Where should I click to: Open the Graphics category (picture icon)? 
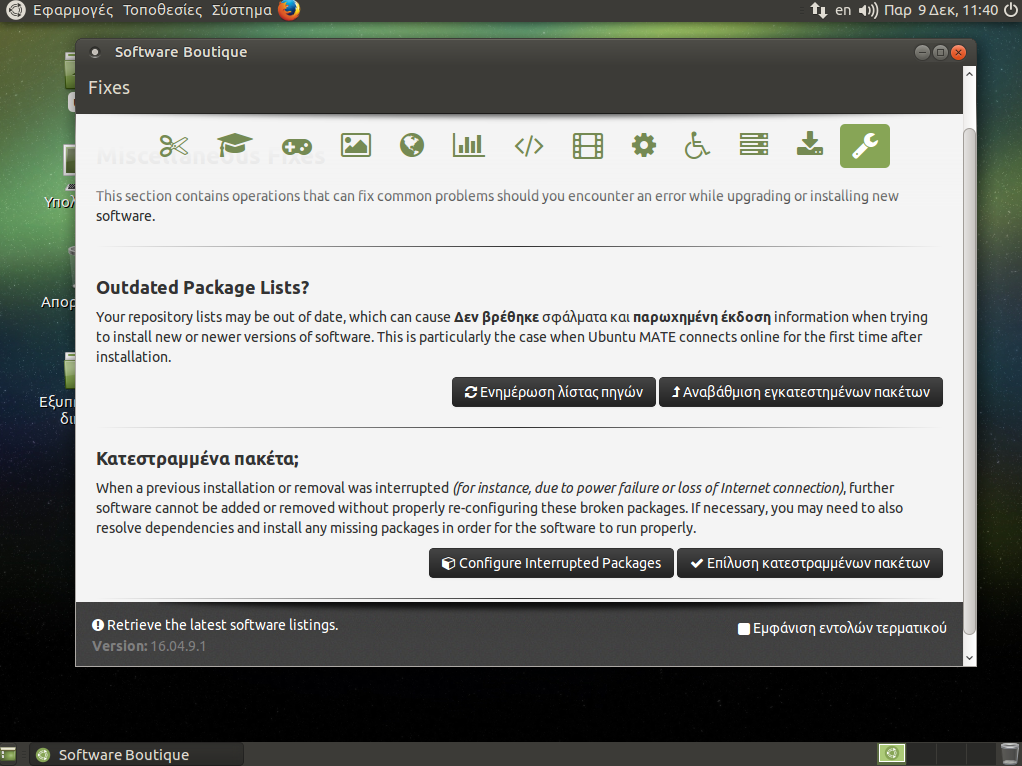coord(356,146)
